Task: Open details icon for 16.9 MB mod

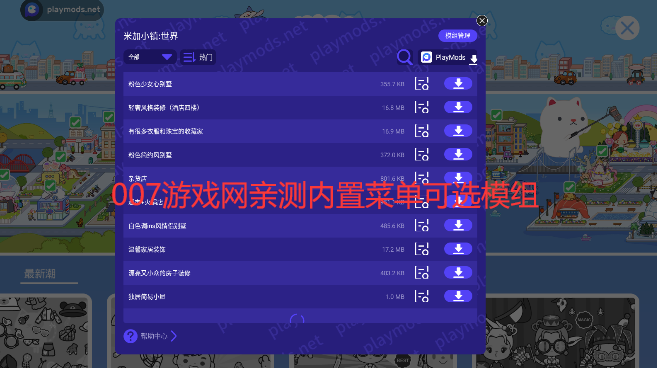Action: tap(422, 131)
